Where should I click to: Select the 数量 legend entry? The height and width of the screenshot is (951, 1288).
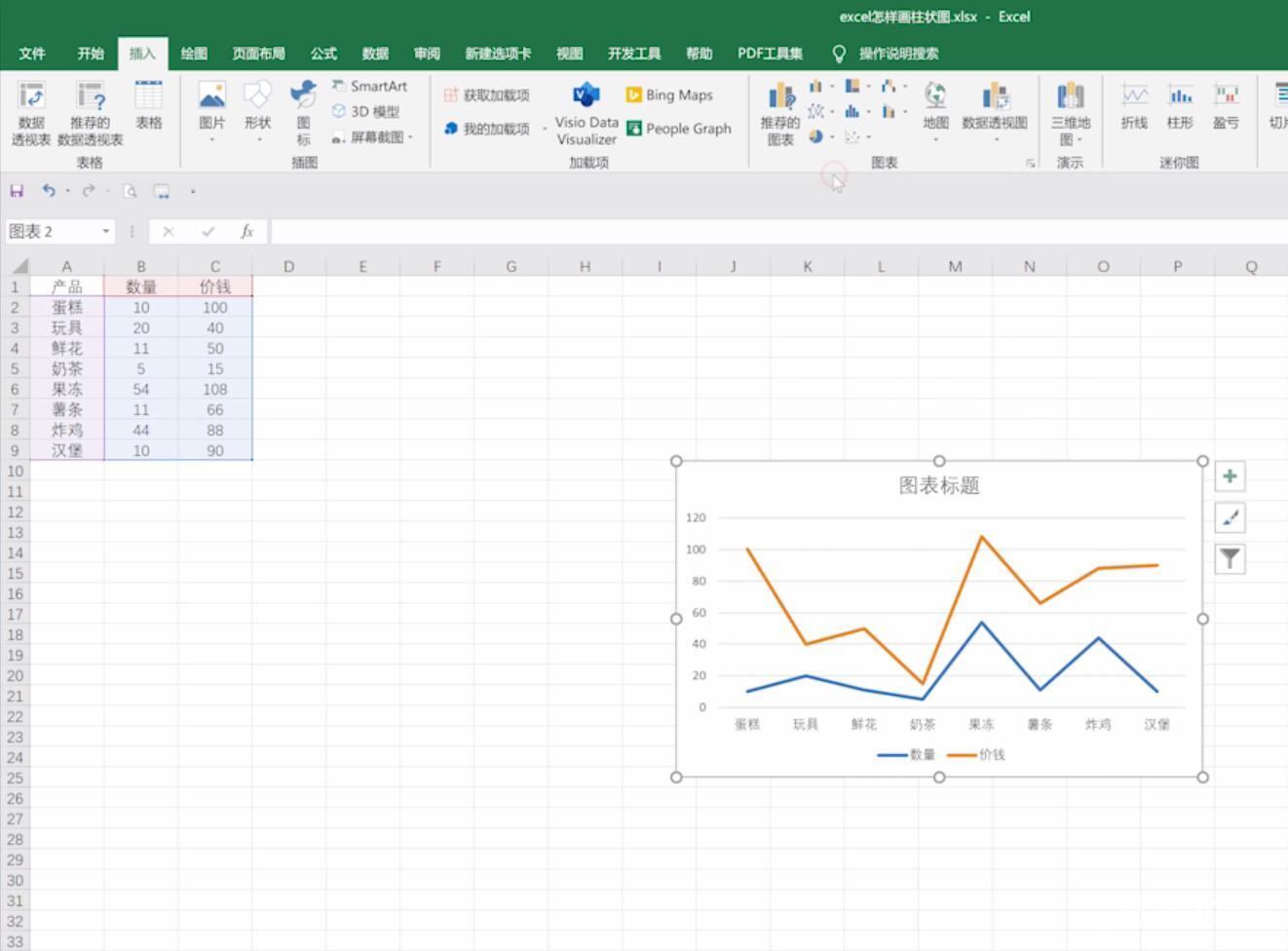point(906,755)
